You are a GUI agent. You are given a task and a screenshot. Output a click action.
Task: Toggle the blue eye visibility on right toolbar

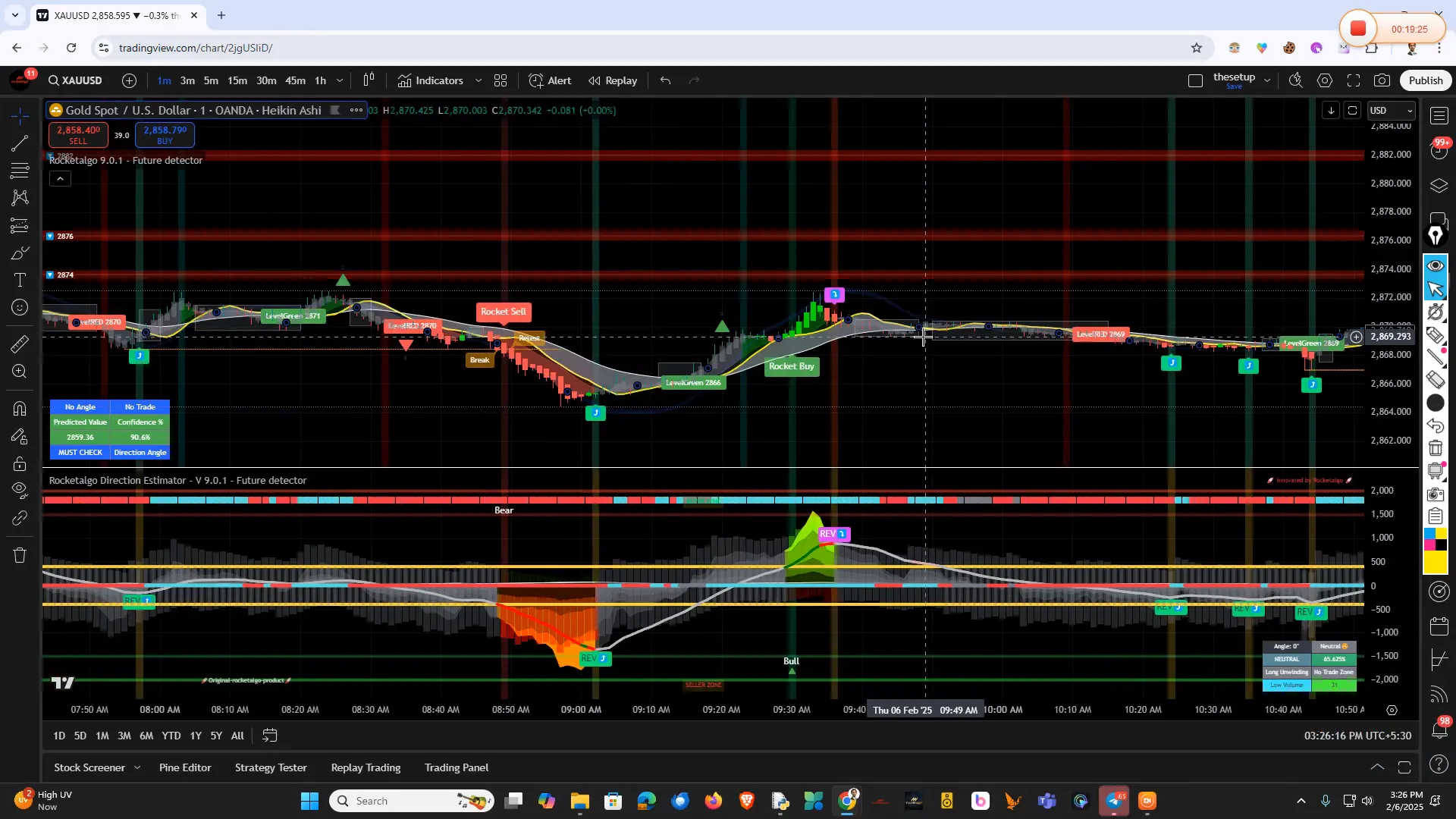[x=1436, y=265]
